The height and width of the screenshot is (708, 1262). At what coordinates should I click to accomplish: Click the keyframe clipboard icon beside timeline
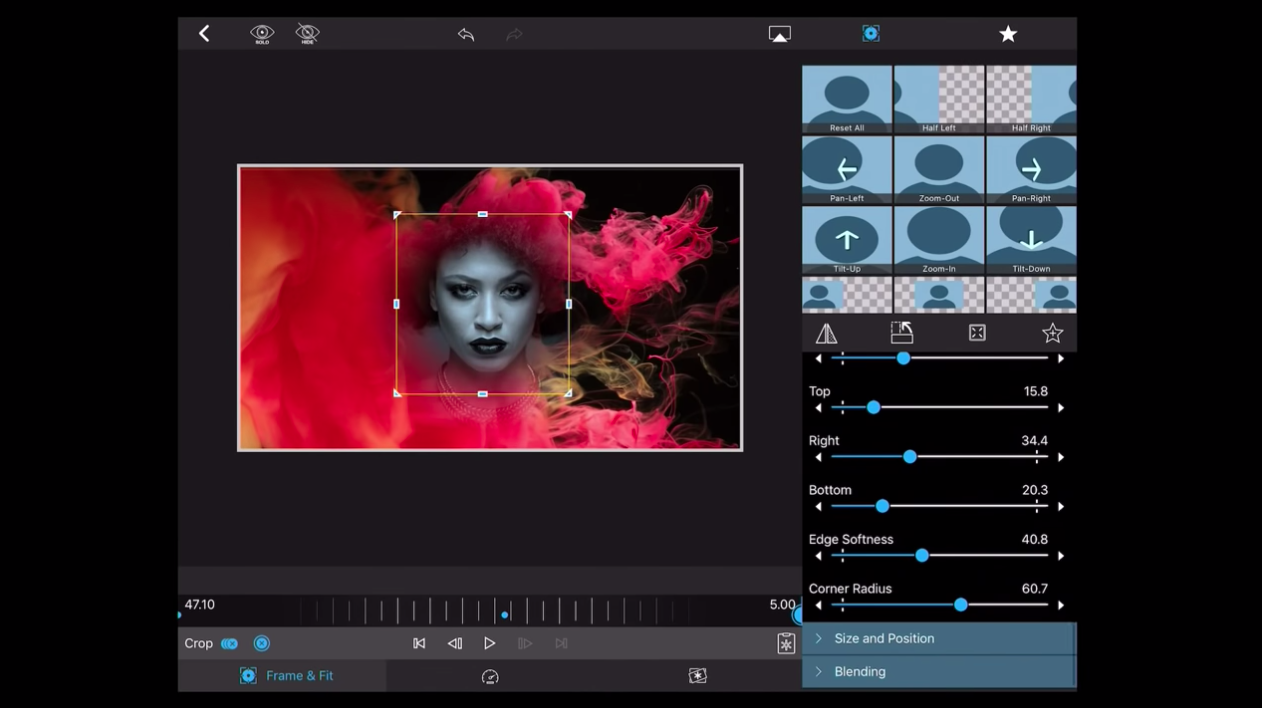(x=786, y=643)
